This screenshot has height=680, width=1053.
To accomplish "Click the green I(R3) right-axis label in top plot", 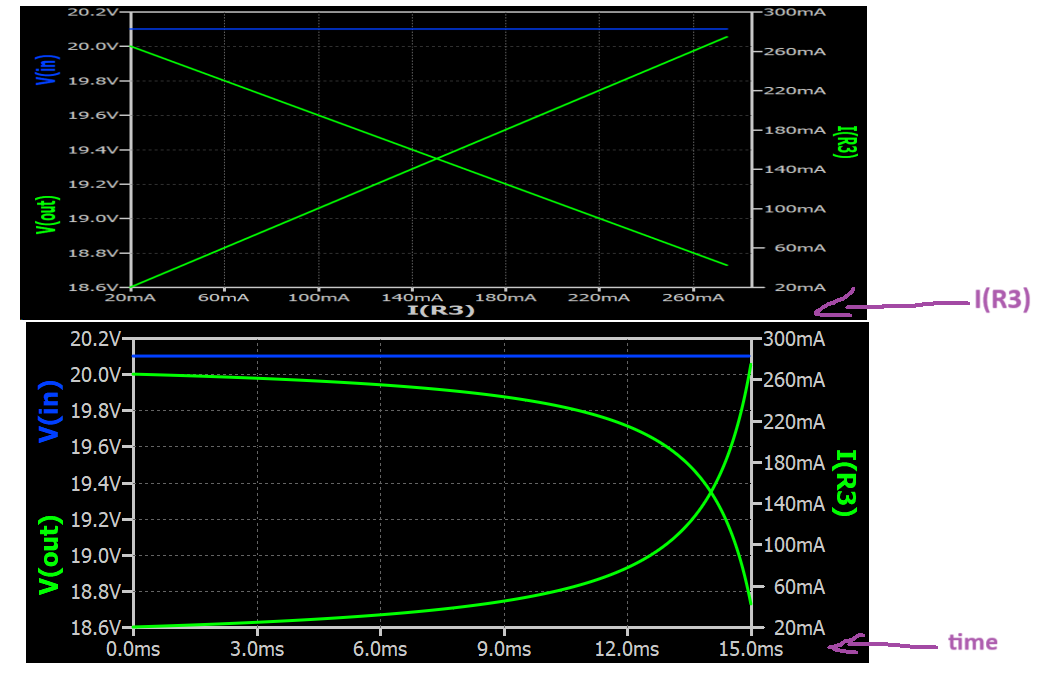I will click(x=845, y=142).
